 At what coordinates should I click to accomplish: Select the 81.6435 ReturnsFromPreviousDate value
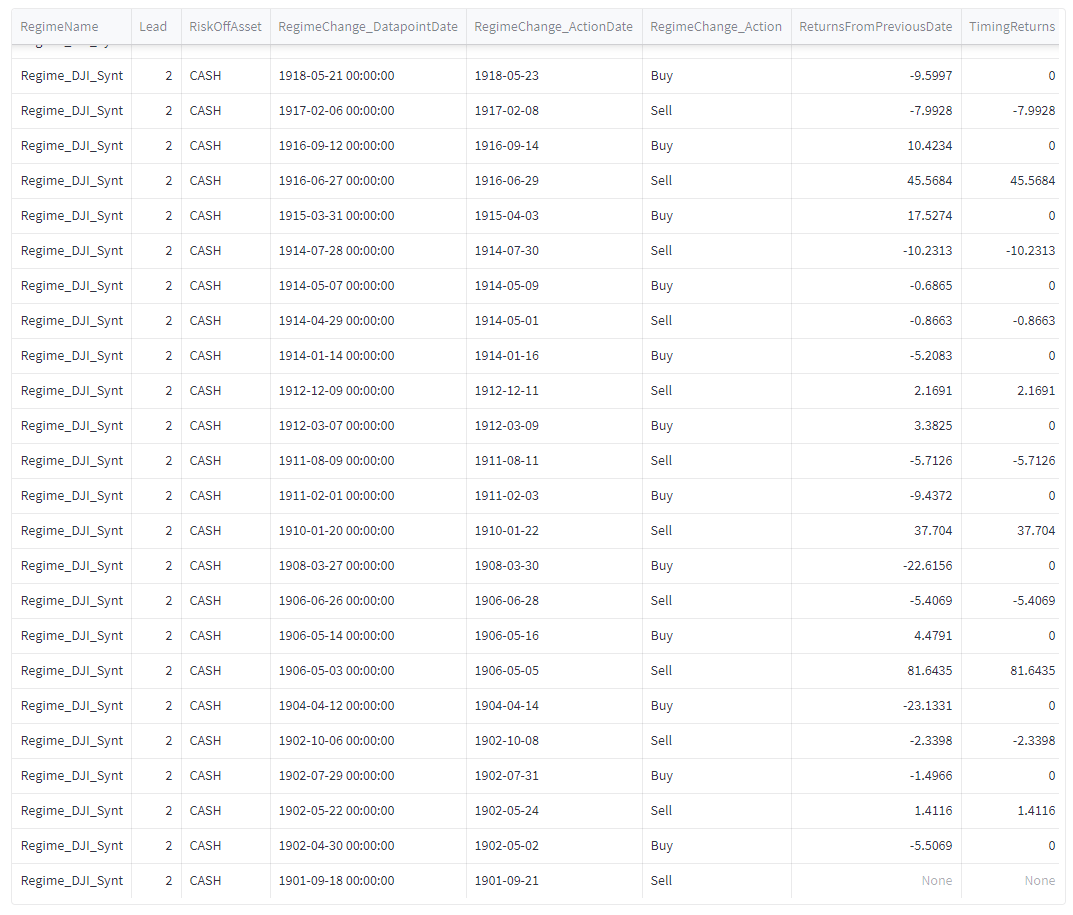tap(930, 670)
